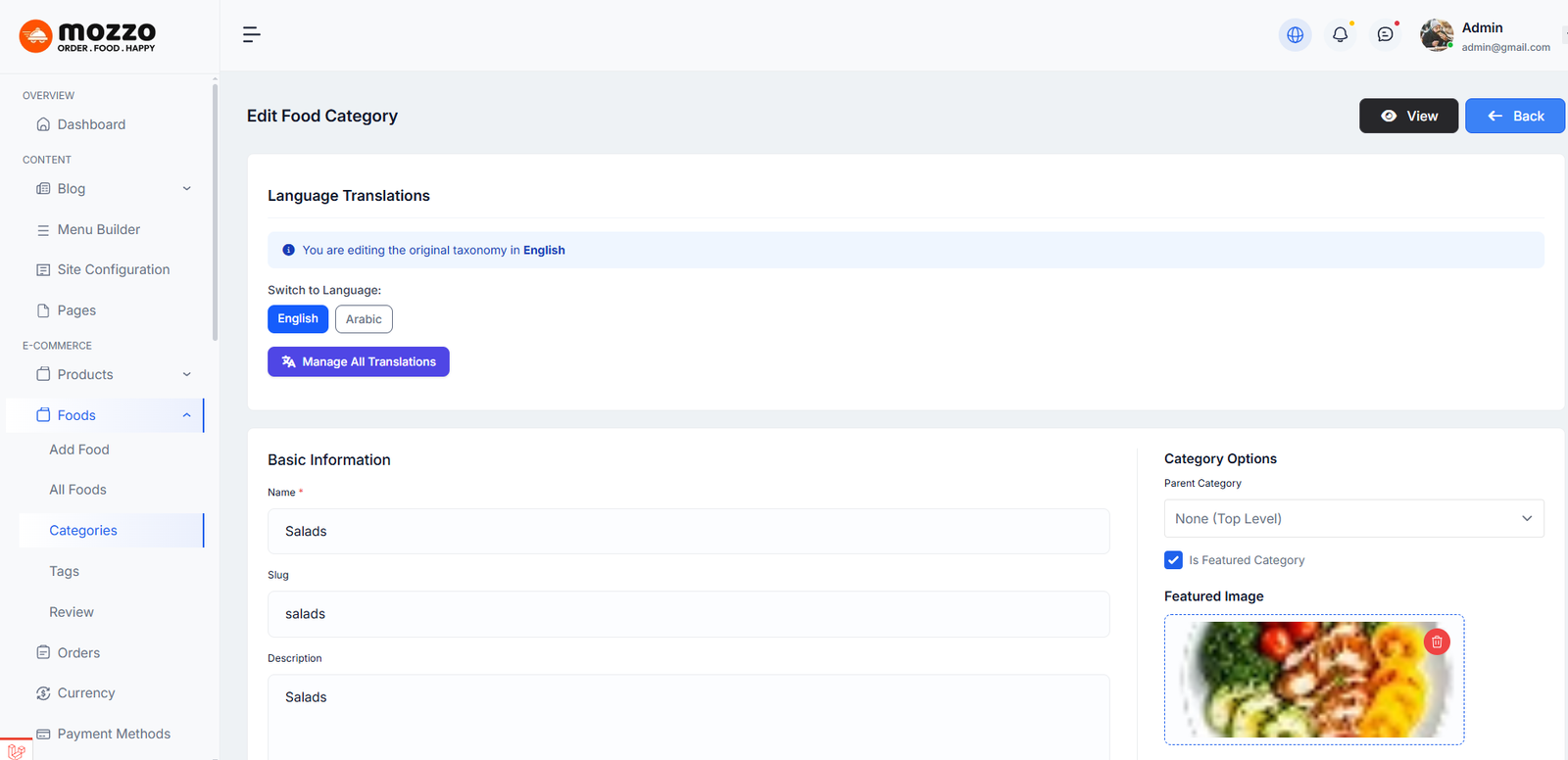This screenshot has width=1568, height=760.
Task: Click the Laravel debug bar icon
Action: [x=16, y=751]
